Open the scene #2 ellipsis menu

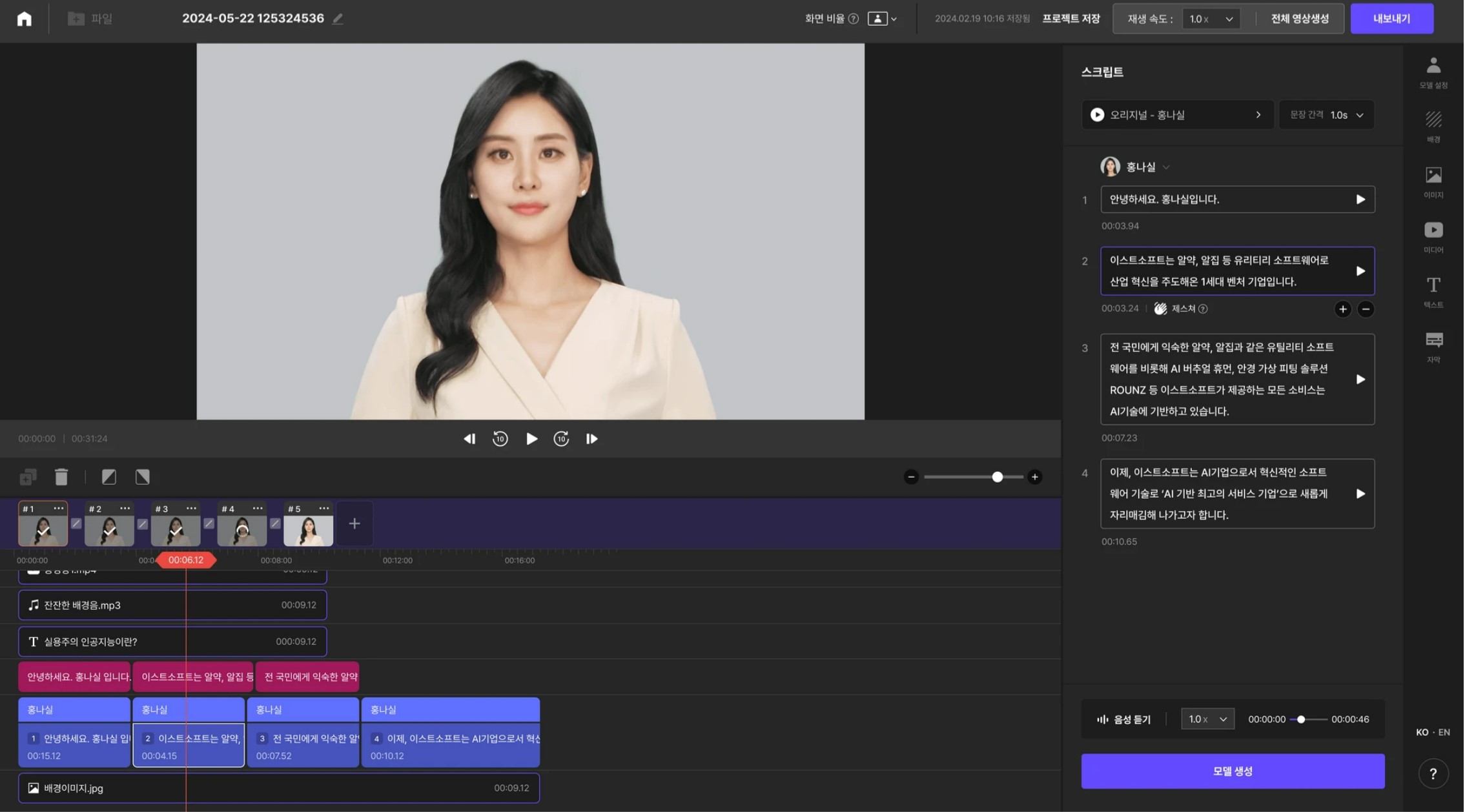point(125,508)
